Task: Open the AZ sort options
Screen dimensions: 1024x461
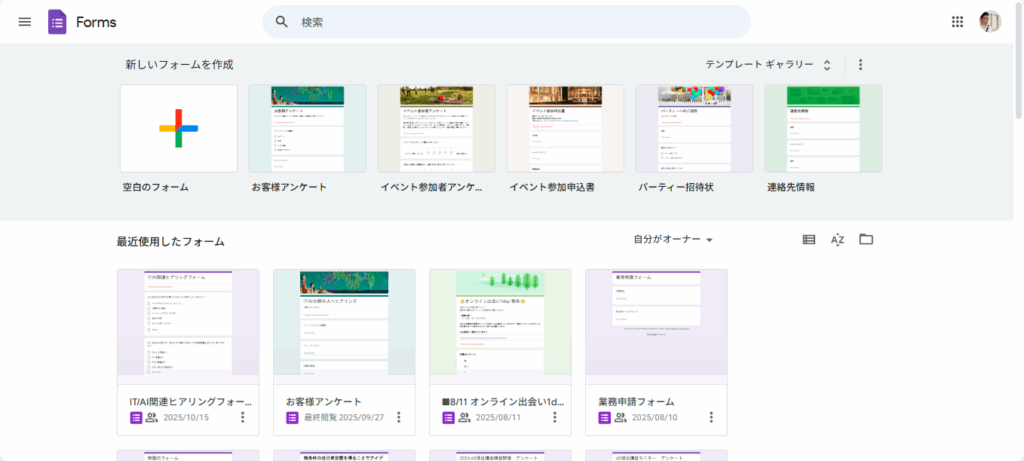Action: [x=838, y=240]
